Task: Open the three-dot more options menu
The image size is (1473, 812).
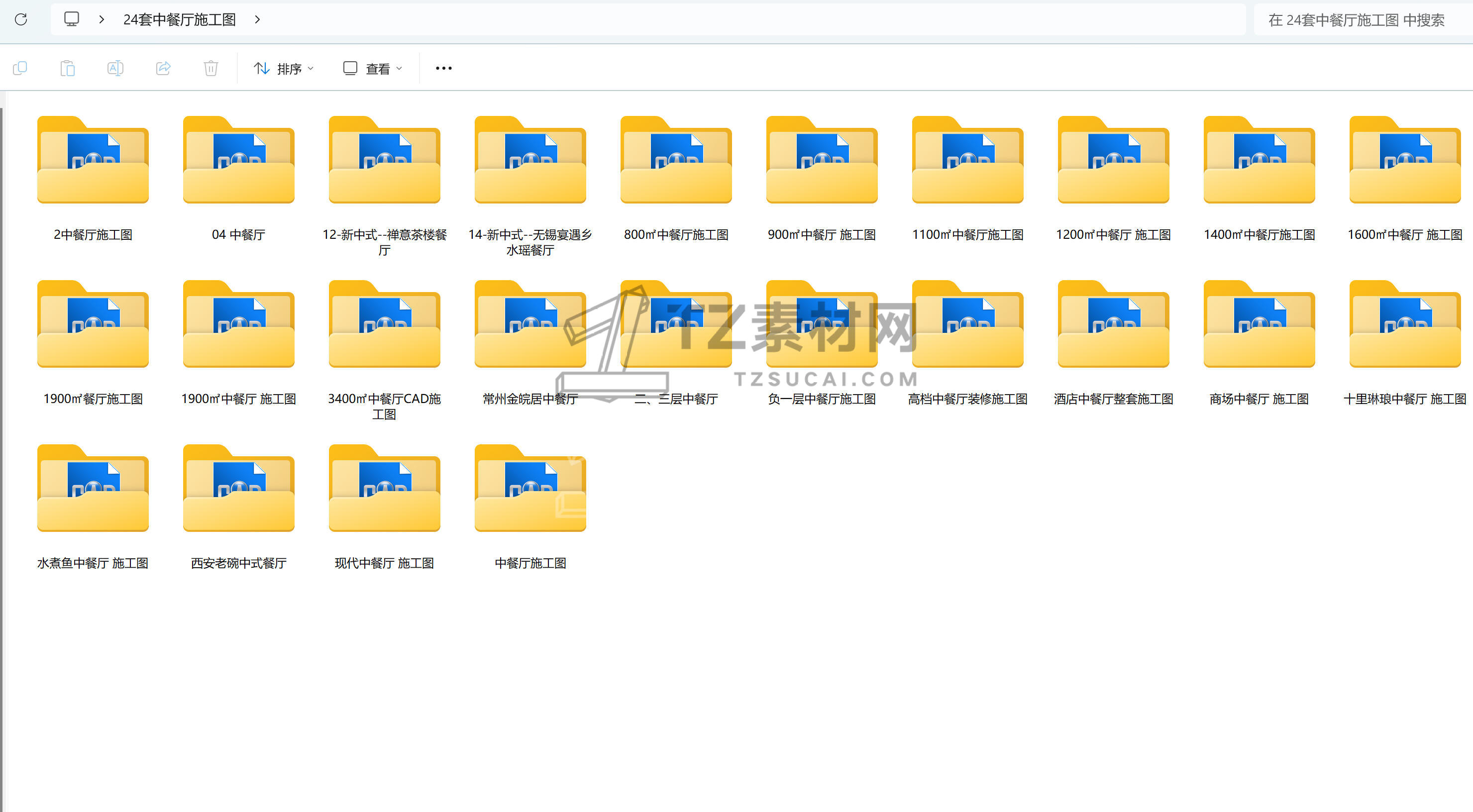Action: (x=443, y=68)
